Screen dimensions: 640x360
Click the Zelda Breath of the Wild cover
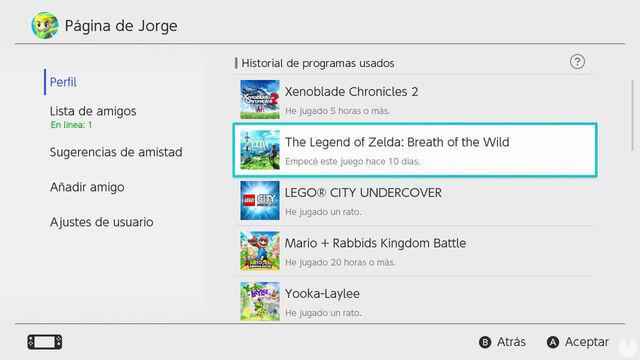coord(260,150)
